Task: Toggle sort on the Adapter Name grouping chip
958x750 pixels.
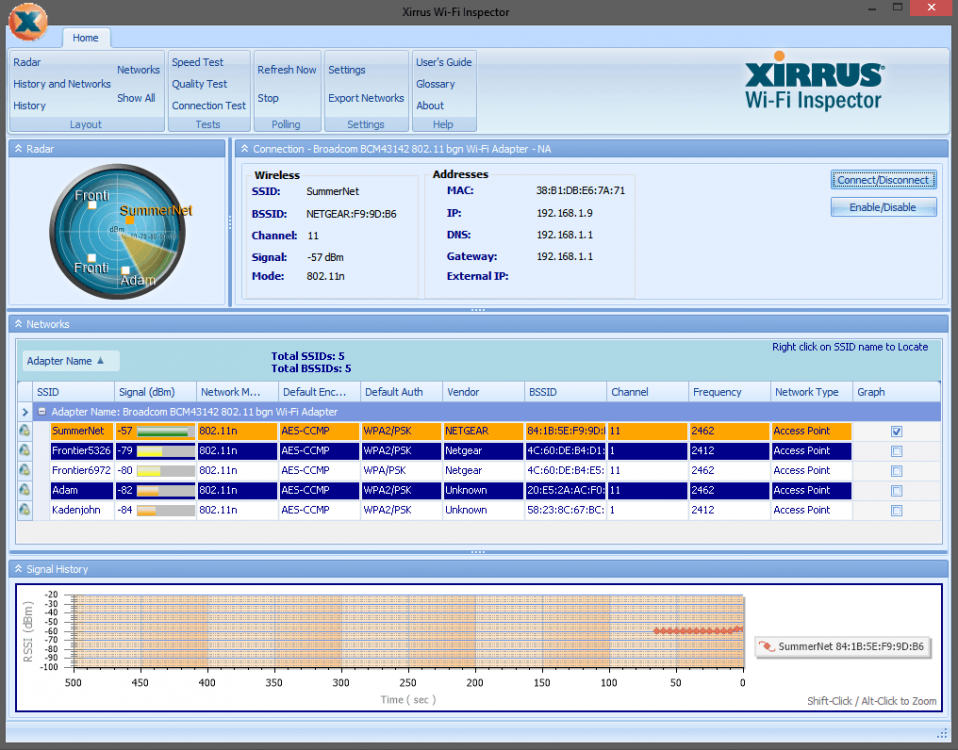Action: pyautogui.click(x=71, y=361)
